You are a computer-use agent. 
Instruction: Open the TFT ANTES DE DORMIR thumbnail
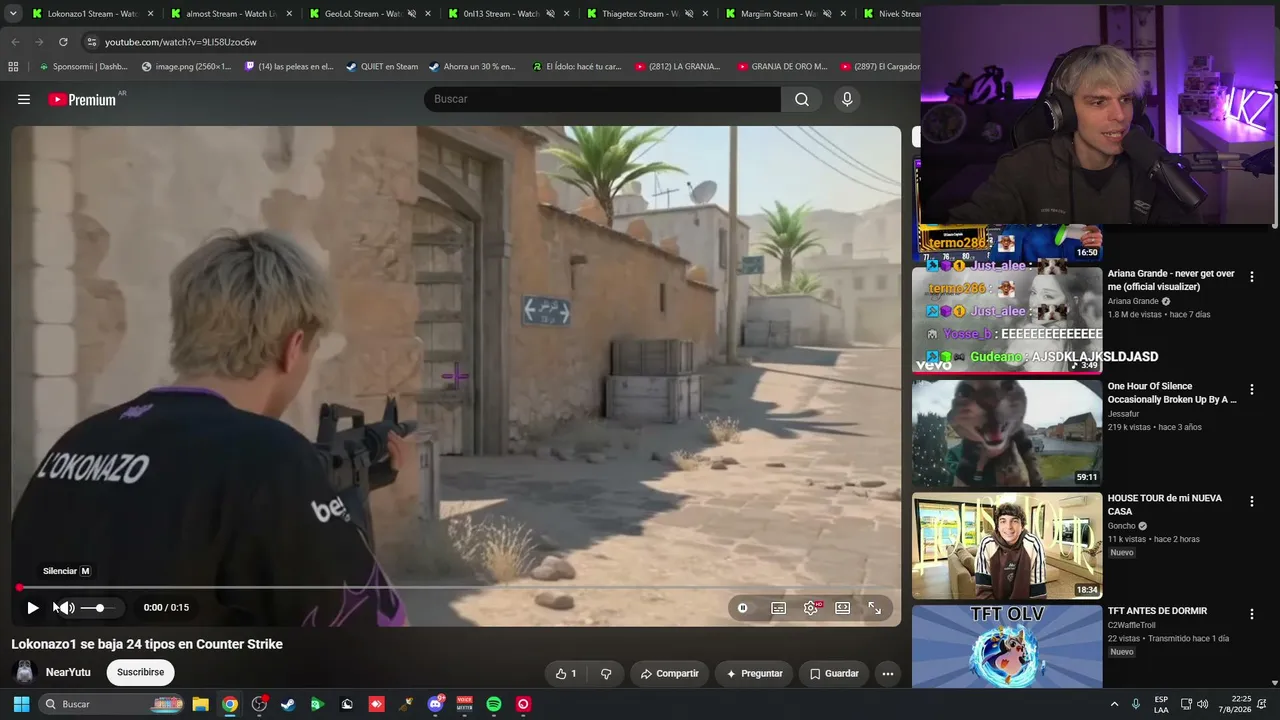click(x=1007, y=646)
